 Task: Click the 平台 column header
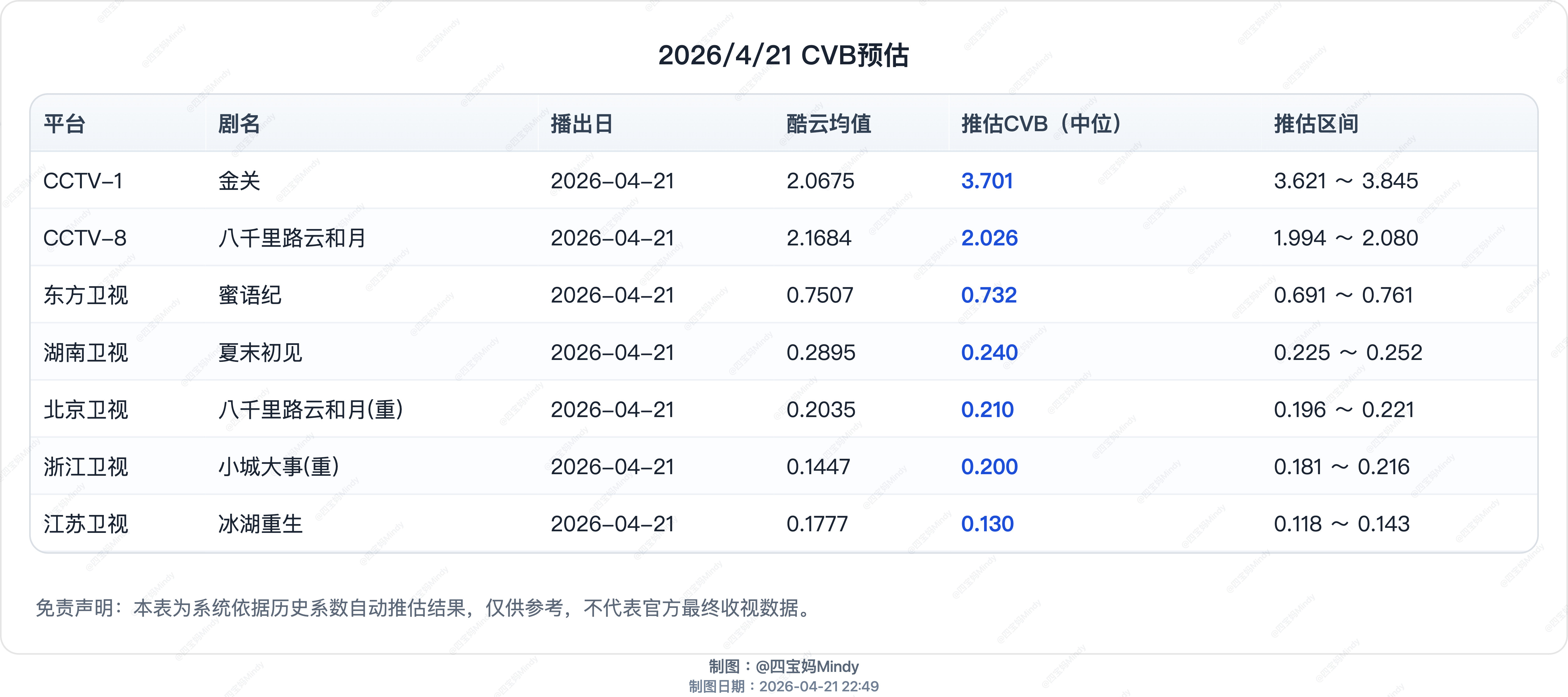(x=60, y=124)
